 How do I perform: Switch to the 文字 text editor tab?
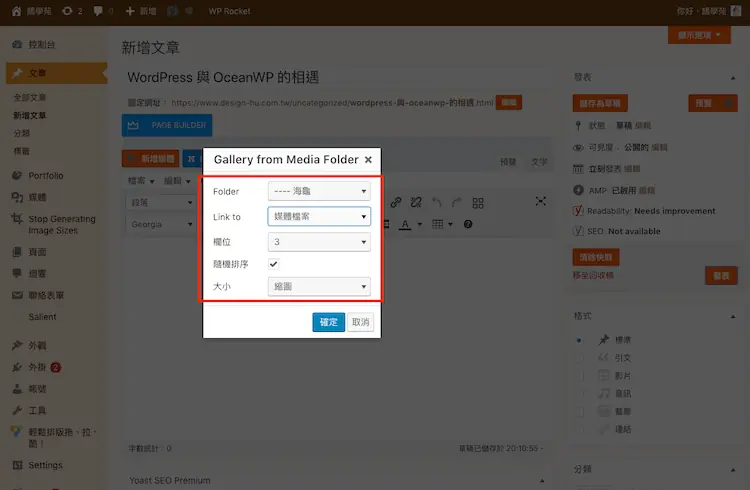click(539, 162)
